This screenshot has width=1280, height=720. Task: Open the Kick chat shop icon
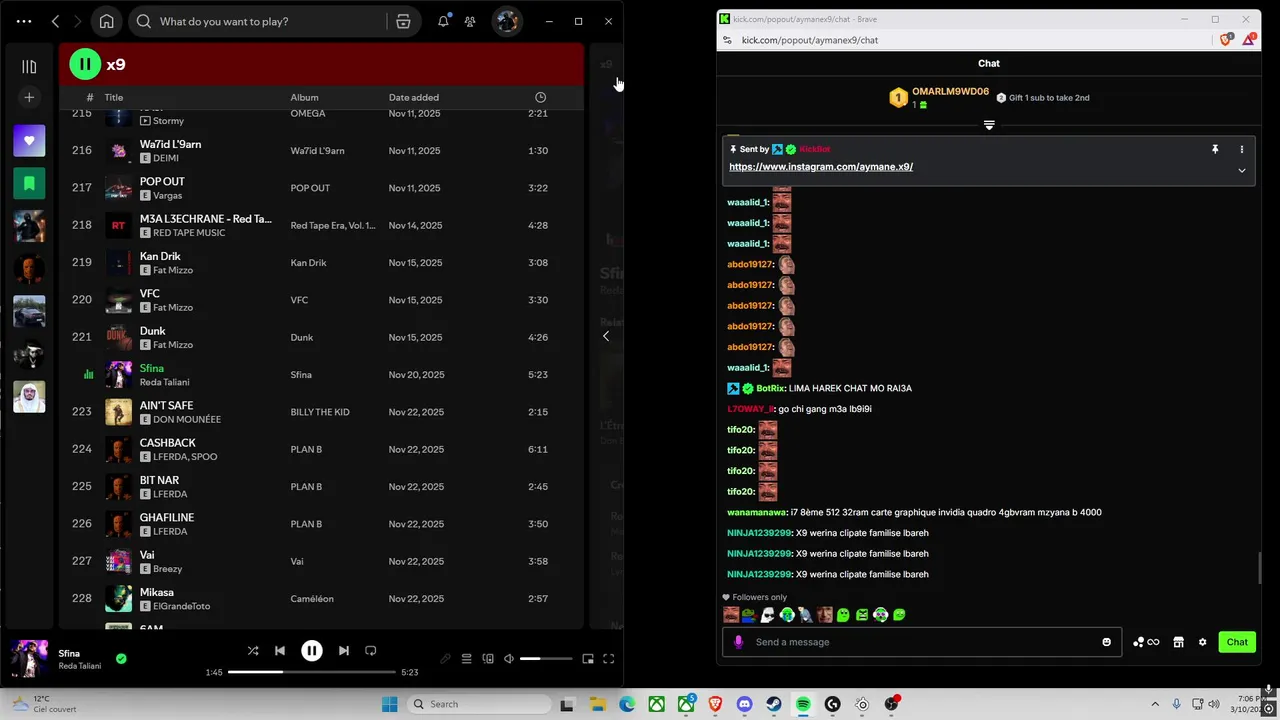pyautogui.click(x=1178, y=642)
